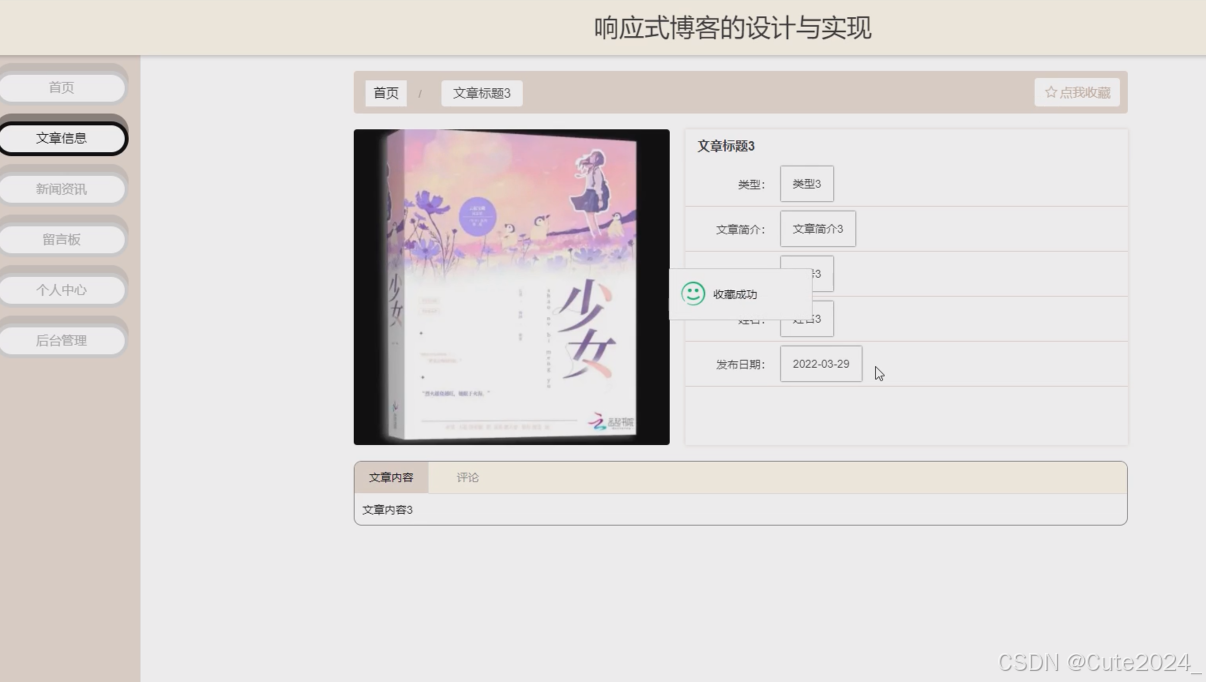Viewport: 1206px width, 682px height.
Task: Open 个人中心 from the sidebar
Action: (62, 290)
